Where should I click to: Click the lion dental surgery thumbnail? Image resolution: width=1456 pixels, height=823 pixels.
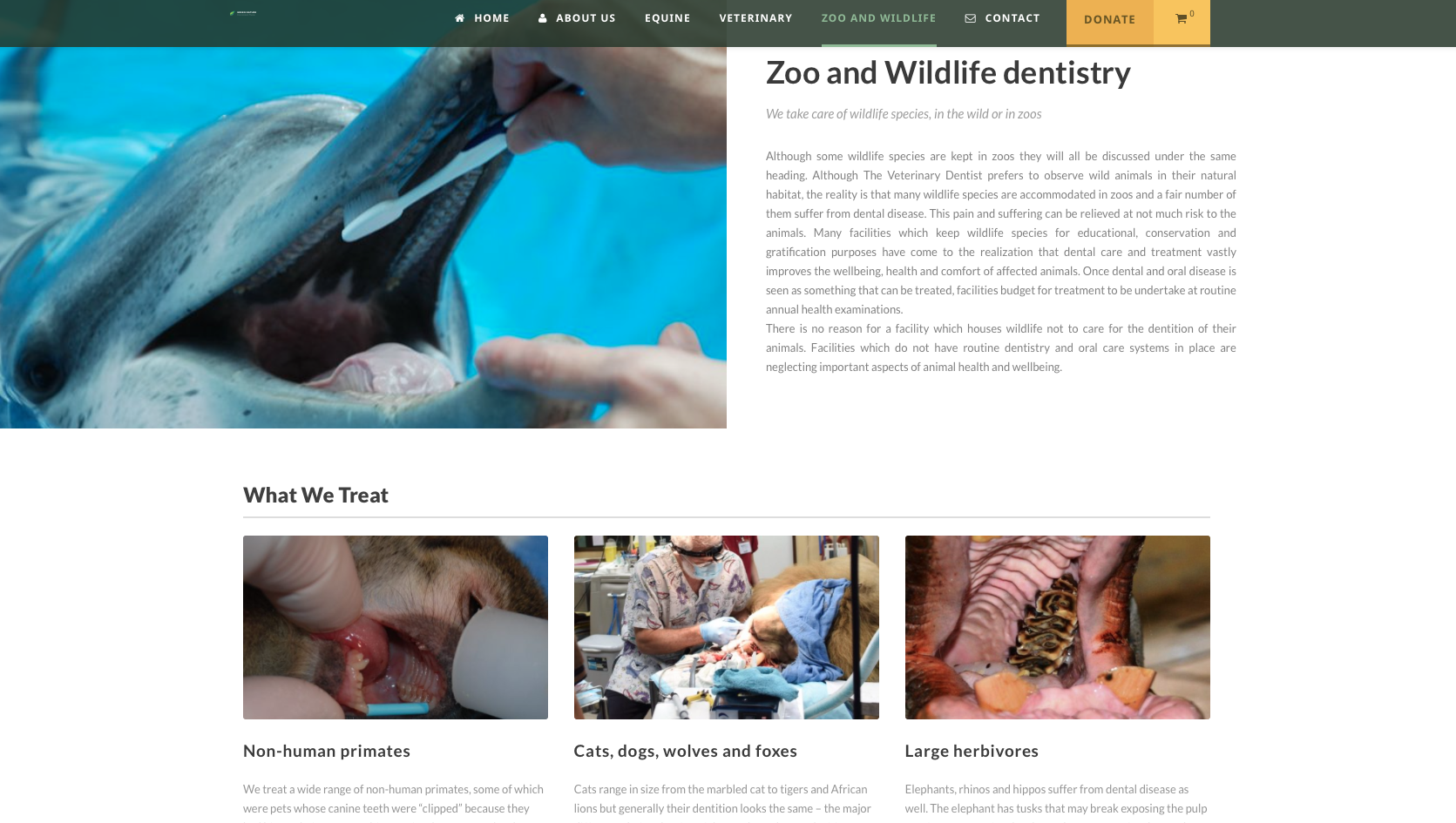pos(727,627)
